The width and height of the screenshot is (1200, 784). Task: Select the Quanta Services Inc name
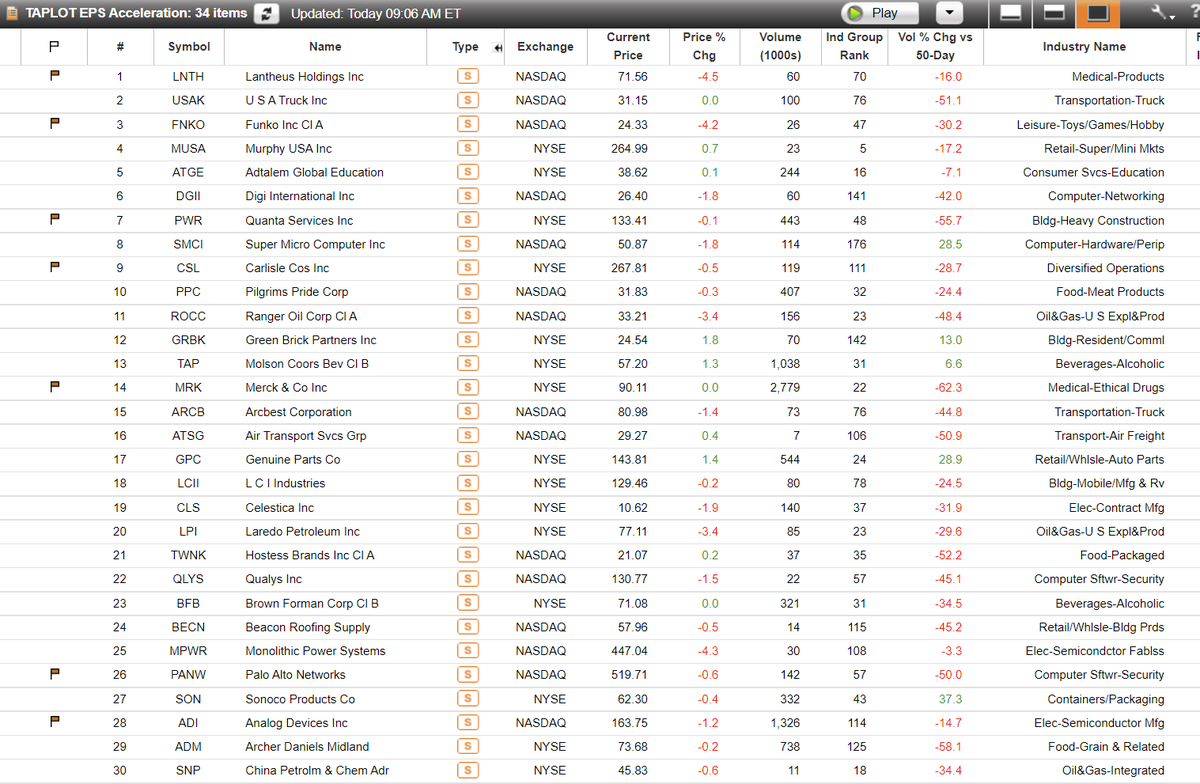pos(299,220)
